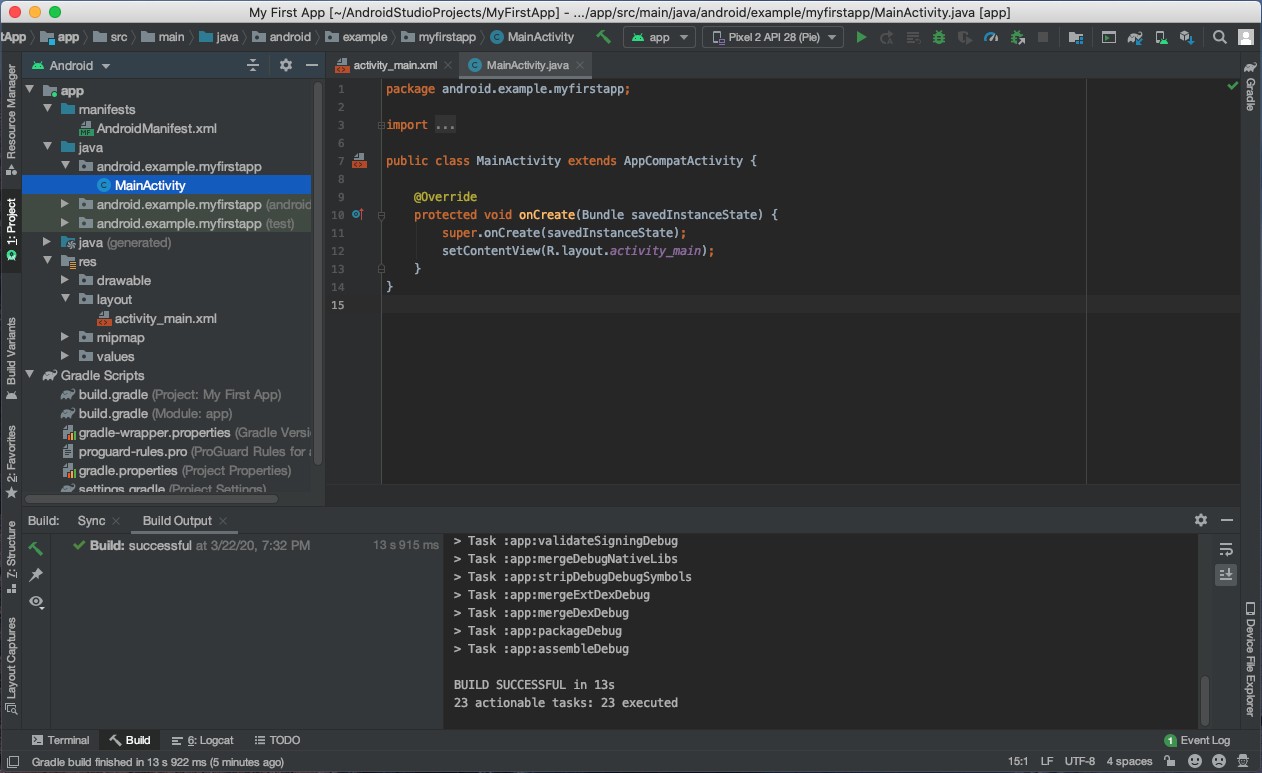Click the green hammer in Build panel
This screenshot has width=1262, height=773.
(x=36, y=548)
